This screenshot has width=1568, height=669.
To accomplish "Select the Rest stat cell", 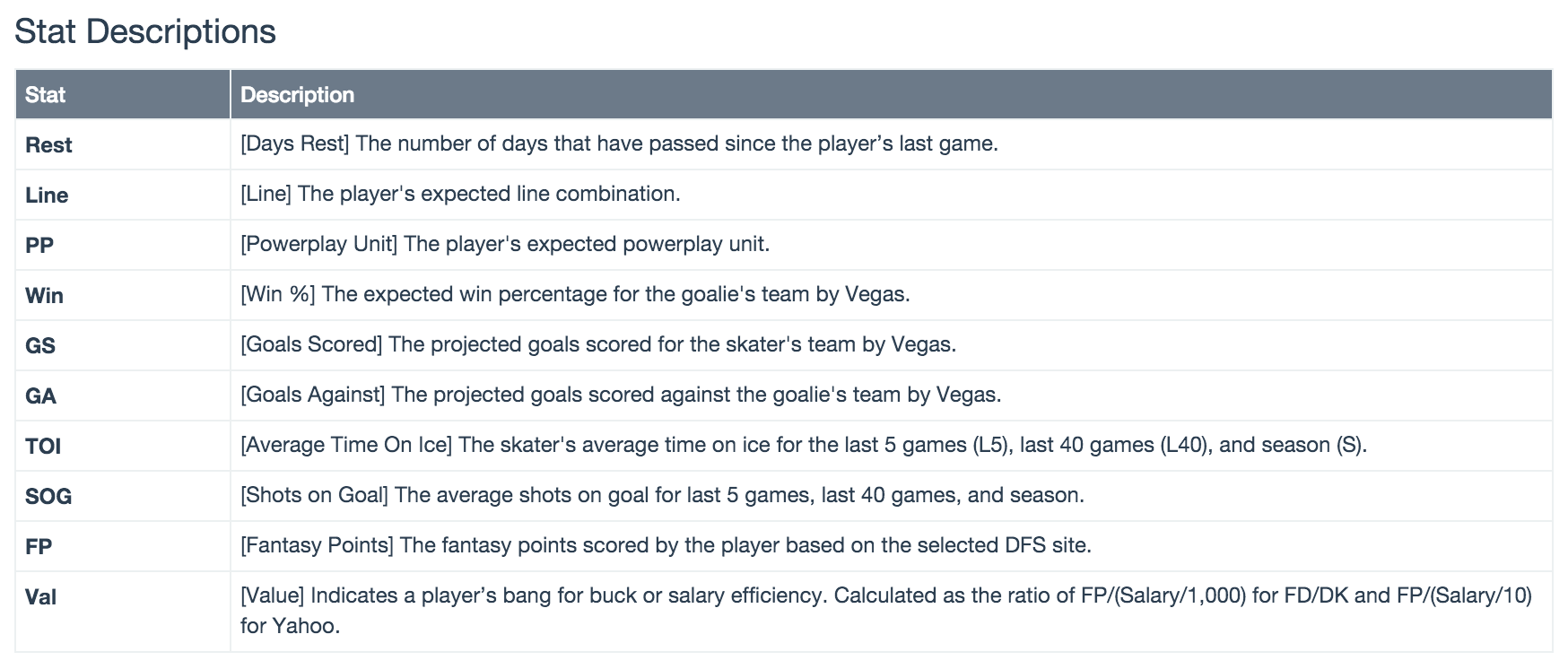I will [48, 145].
